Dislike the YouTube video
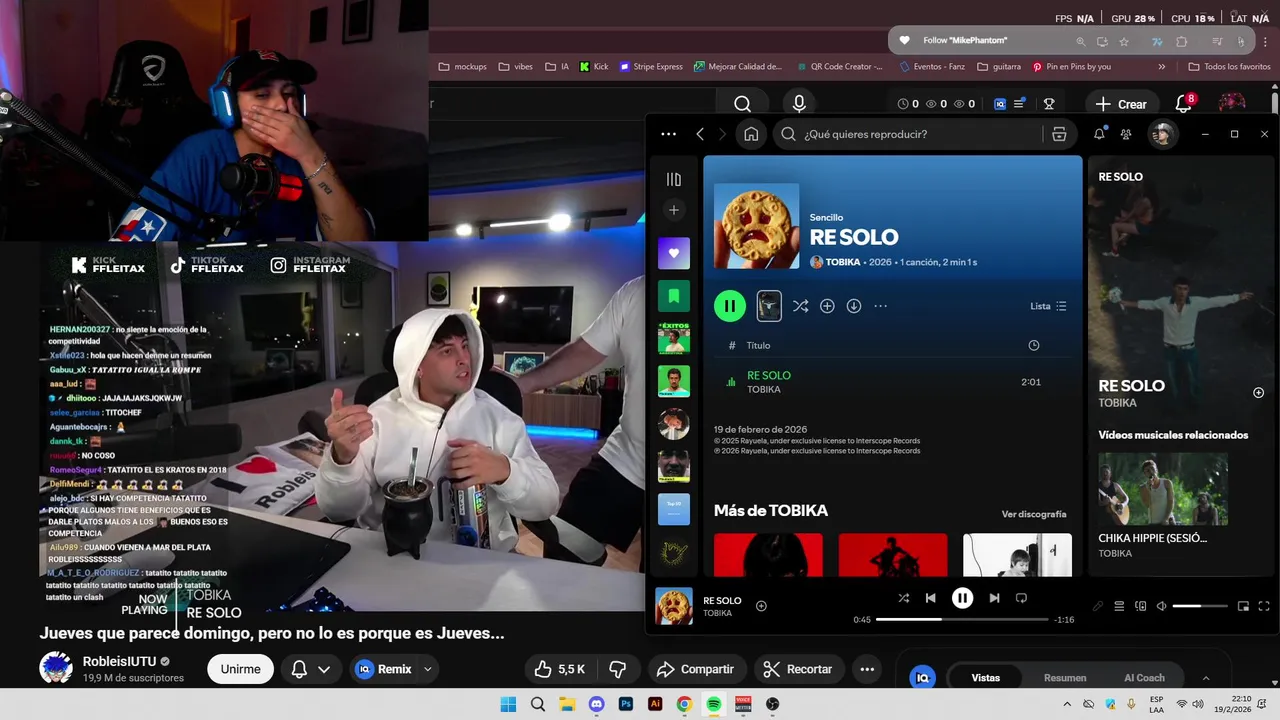The width and height of the screenshot is (1280, 720). (x=618, y=669)
